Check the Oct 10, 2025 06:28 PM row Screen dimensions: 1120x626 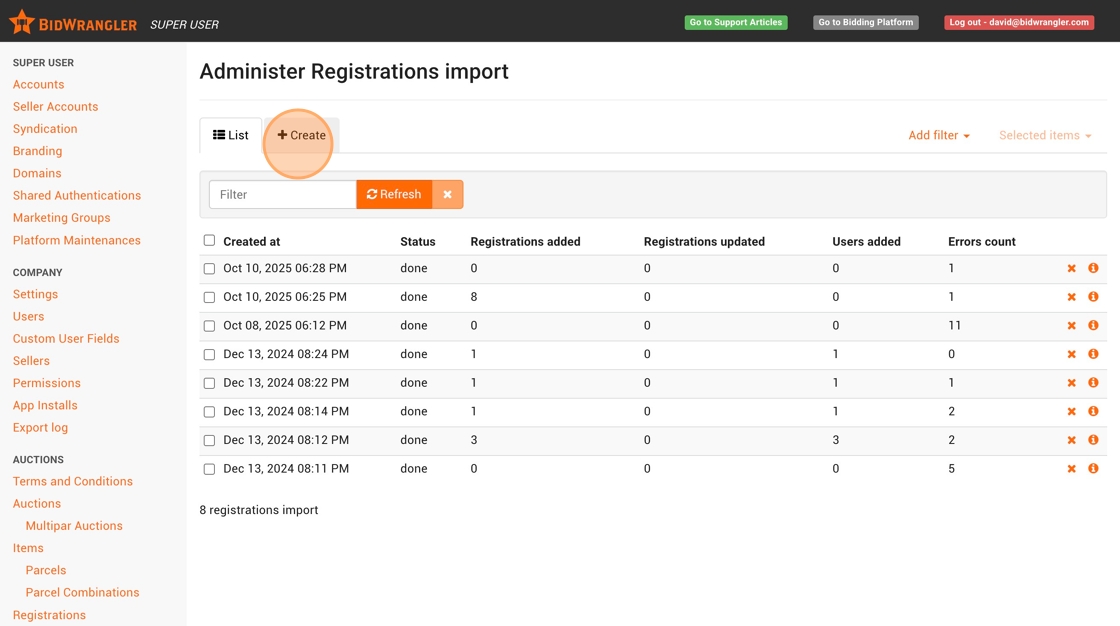click(209, 269)
